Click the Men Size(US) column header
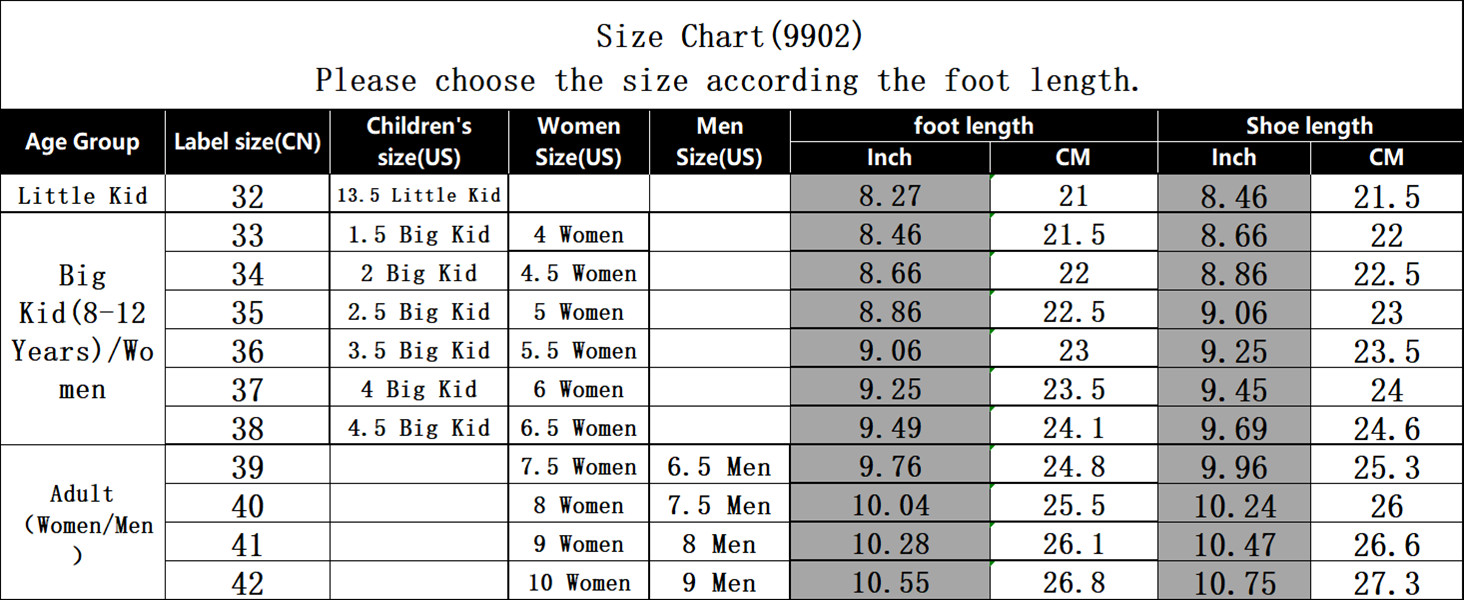 [720, 142]
